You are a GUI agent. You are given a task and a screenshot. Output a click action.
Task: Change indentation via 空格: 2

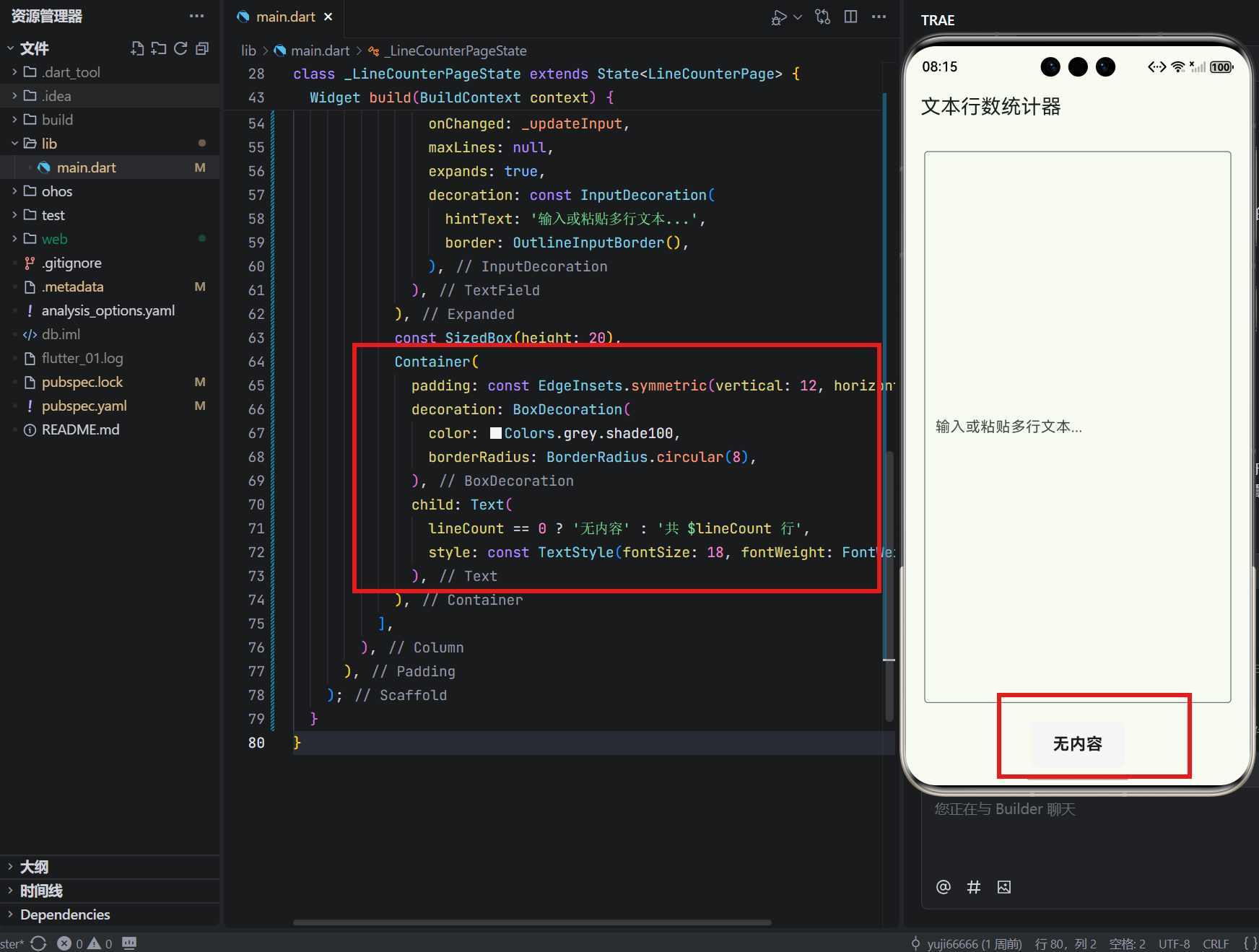click(x=1127, y=943)
